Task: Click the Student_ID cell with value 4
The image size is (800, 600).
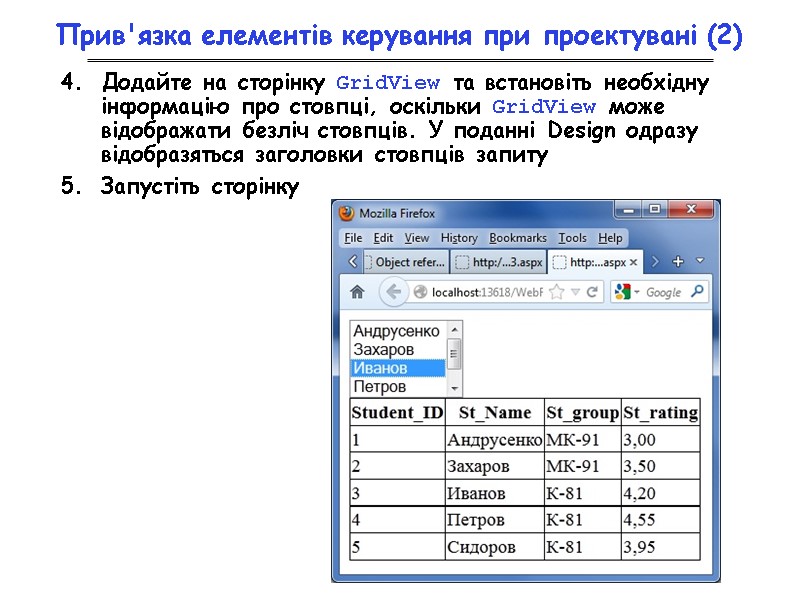Action: (x=397, y=519)
